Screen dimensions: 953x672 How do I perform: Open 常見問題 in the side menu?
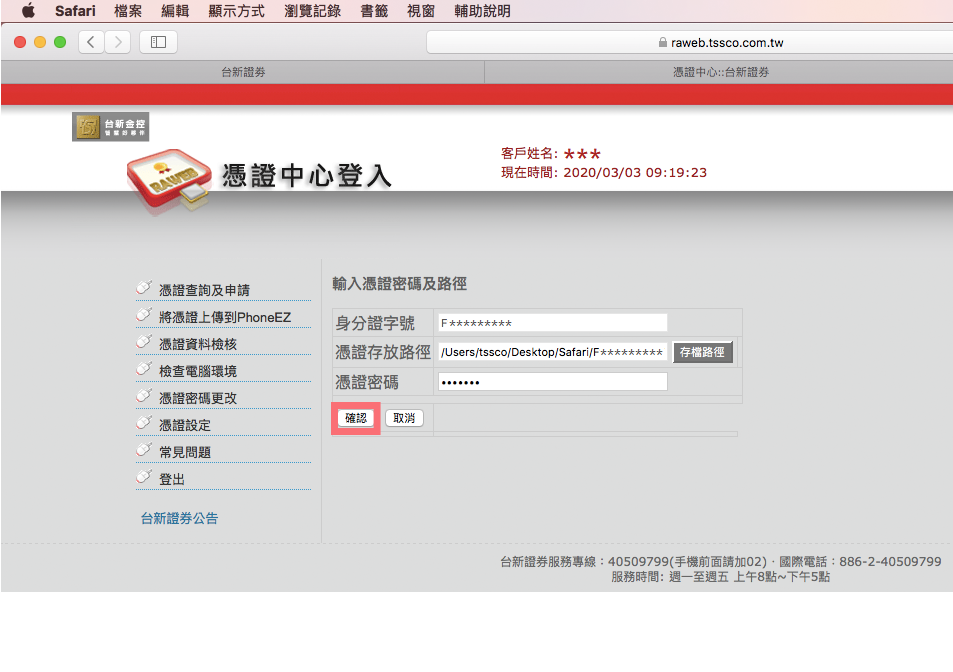click(185, 453)
